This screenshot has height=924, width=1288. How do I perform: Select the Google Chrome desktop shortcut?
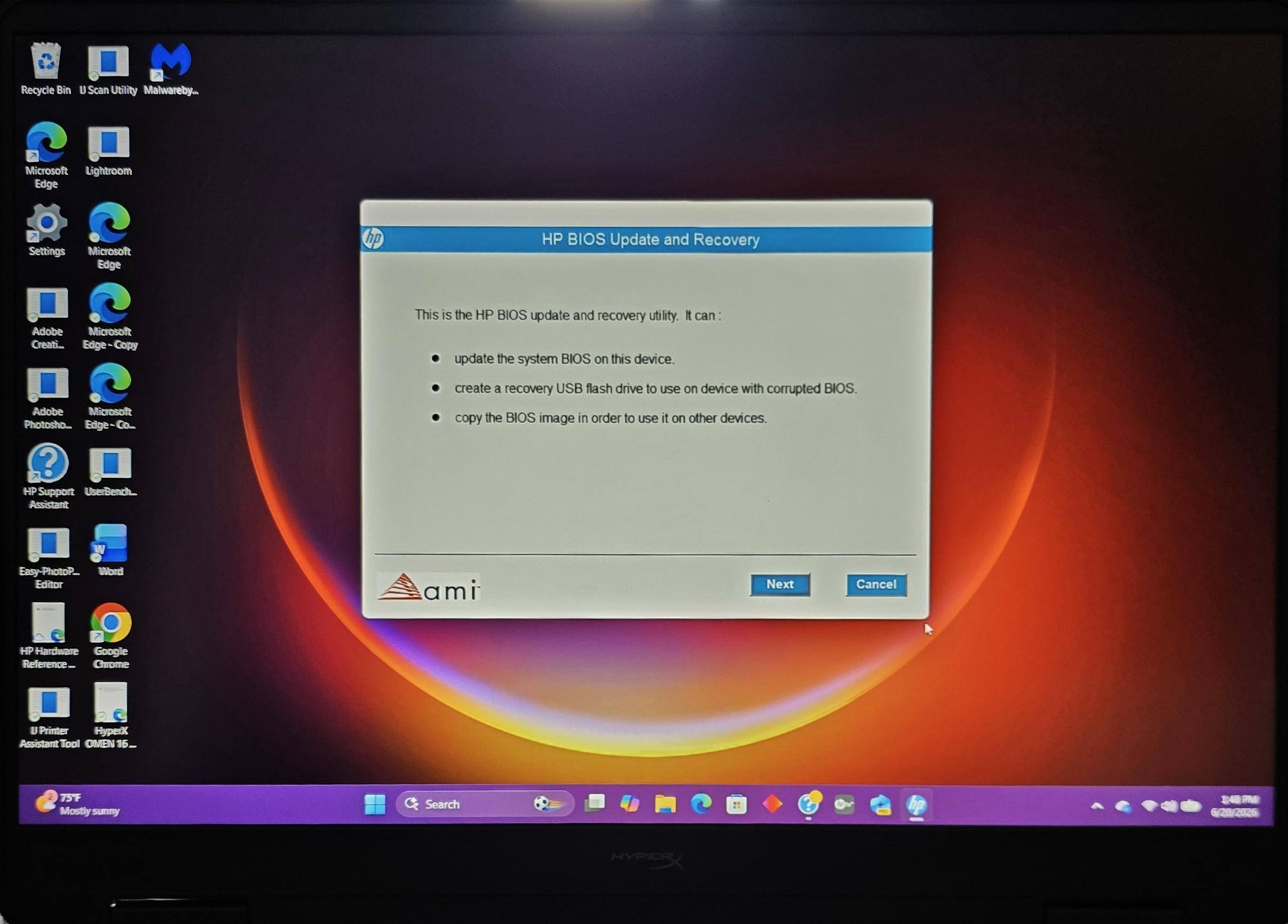tap(110, 636)
